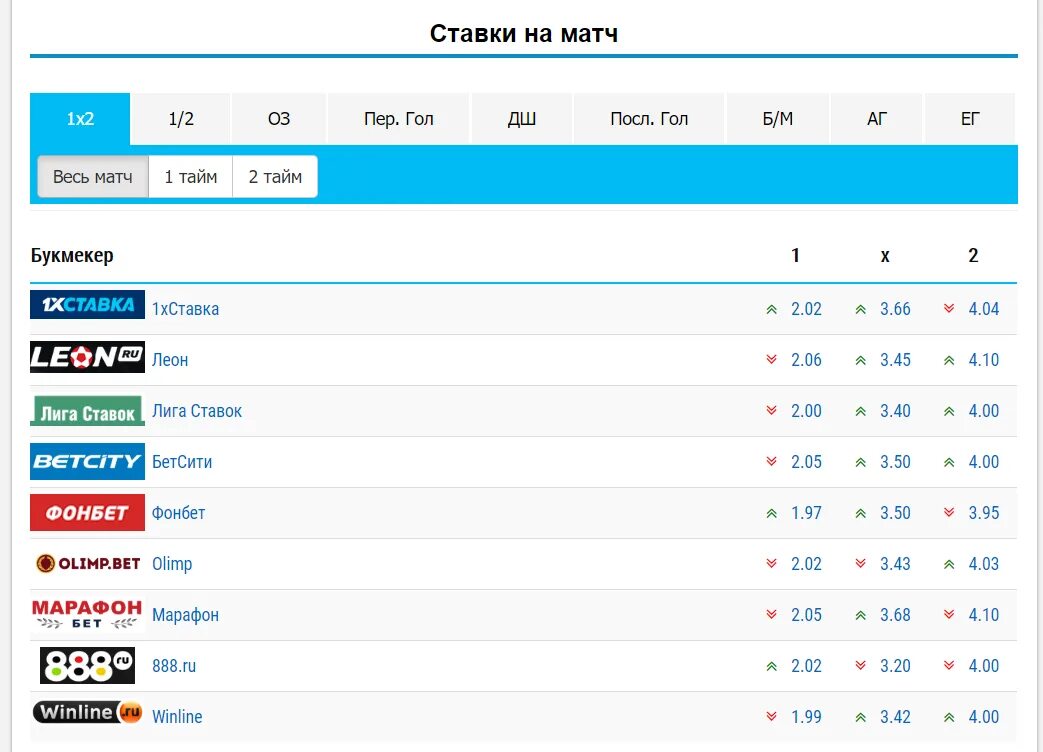Viewport: 1043px width, 752px height.
Task: Click the 3.40 draw odds for Лига Ставок
Action: pos(895,411)
